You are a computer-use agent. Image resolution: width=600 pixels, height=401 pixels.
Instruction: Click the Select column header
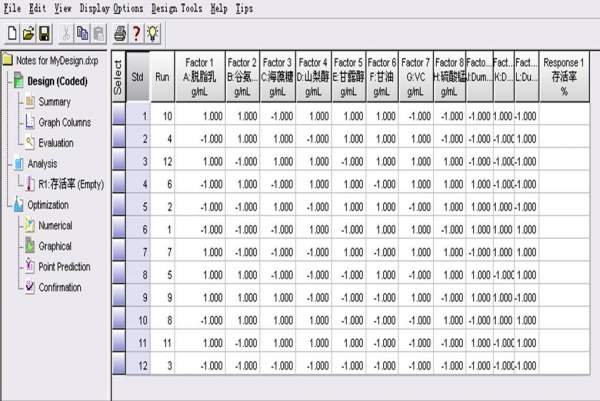(x=119, y=77)
